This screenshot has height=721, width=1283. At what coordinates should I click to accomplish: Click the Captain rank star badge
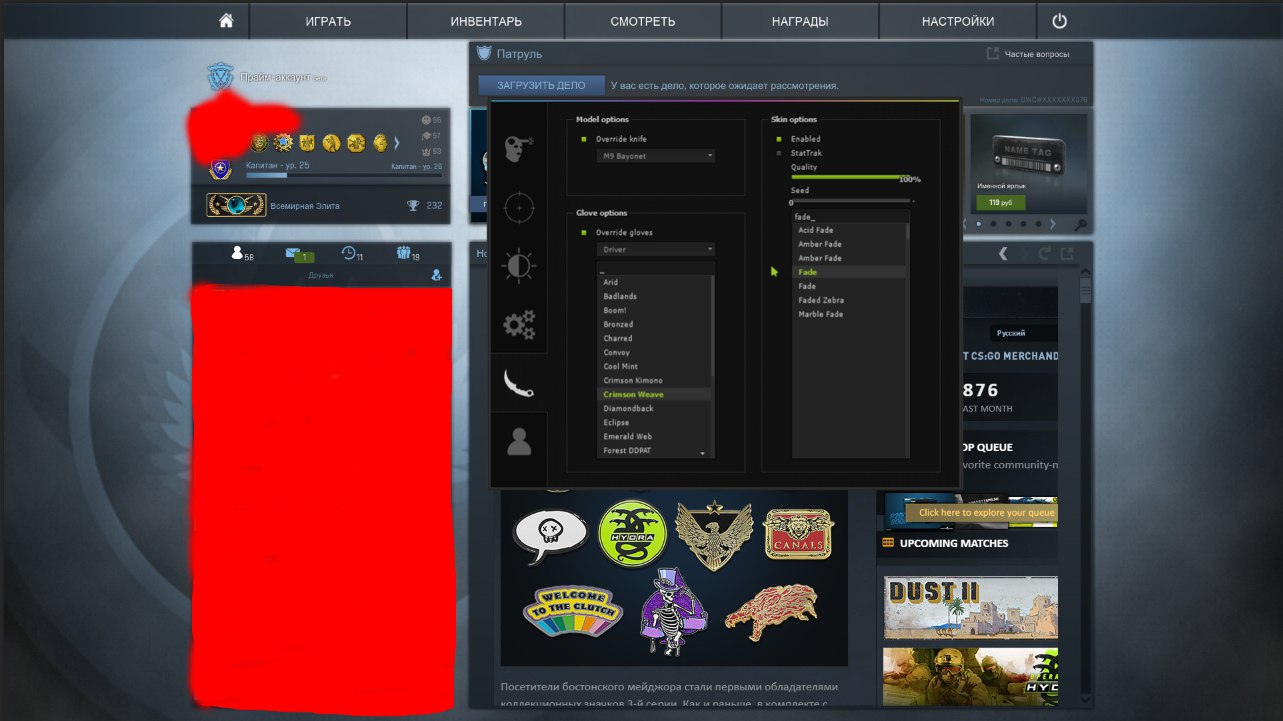[220, 169]
